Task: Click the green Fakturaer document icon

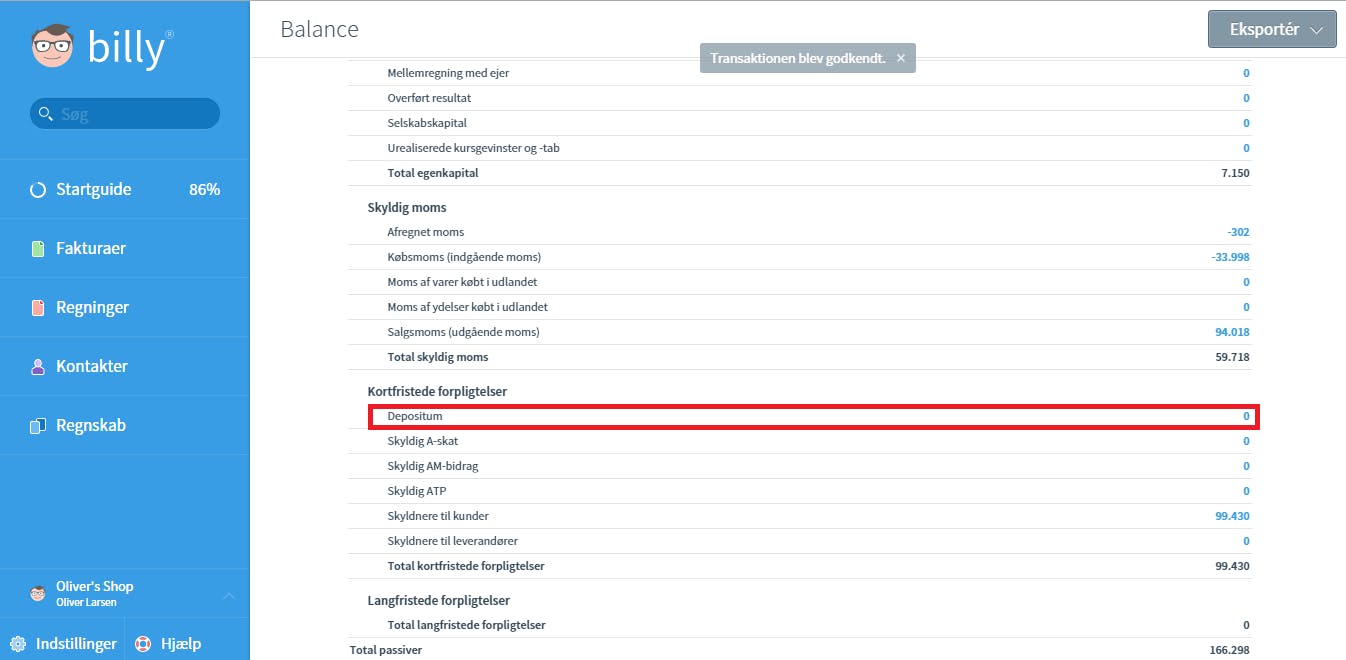Action: [38, 248]
